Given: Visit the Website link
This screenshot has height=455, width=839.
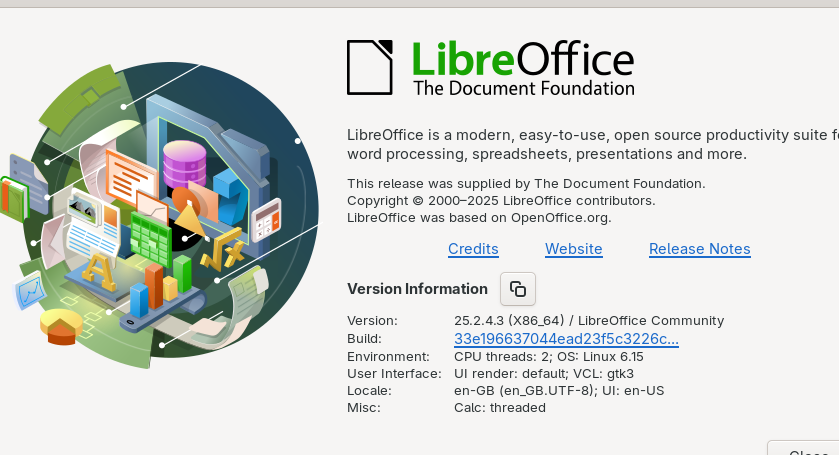Looking at the screenshot, I should [574, 249].
